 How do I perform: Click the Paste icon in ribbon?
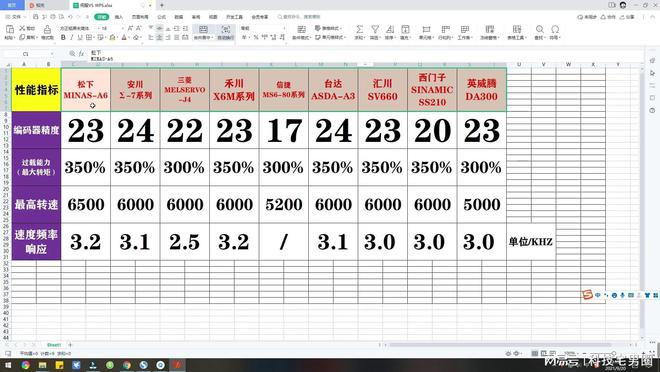[9, 29]
